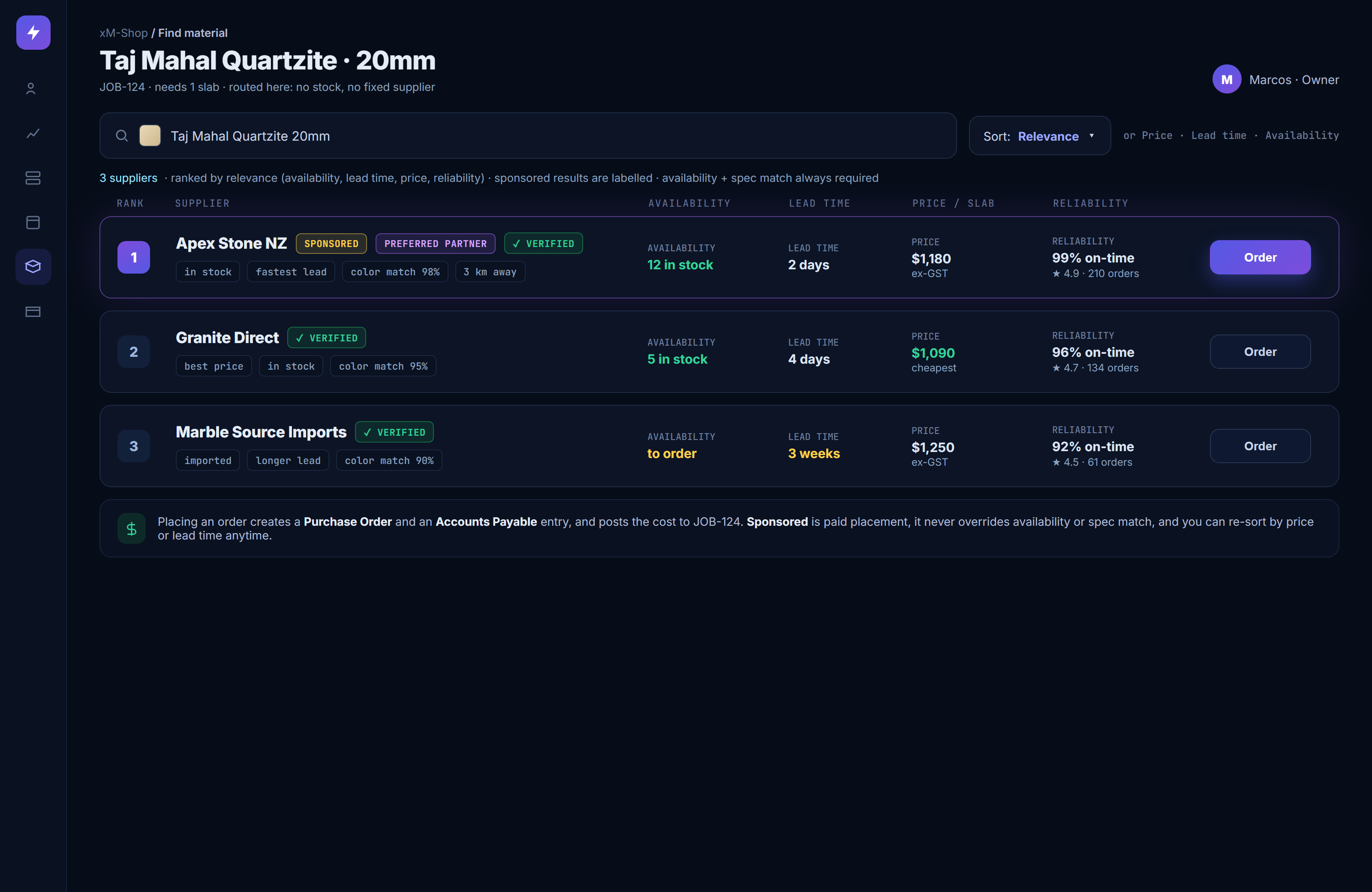Click the PREFERRED PARTNER badge
The width and height of the screenshot is (1372, 892).
pos(435,243)
